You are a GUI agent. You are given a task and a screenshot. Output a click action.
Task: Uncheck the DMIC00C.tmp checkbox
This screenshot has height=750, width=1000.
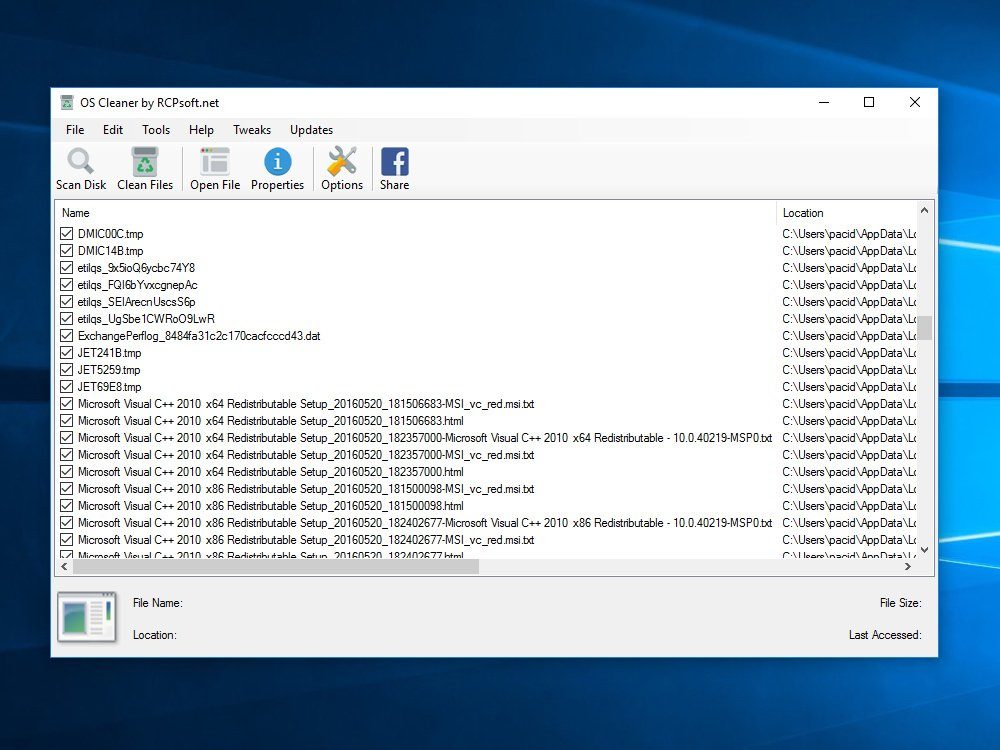66,233
